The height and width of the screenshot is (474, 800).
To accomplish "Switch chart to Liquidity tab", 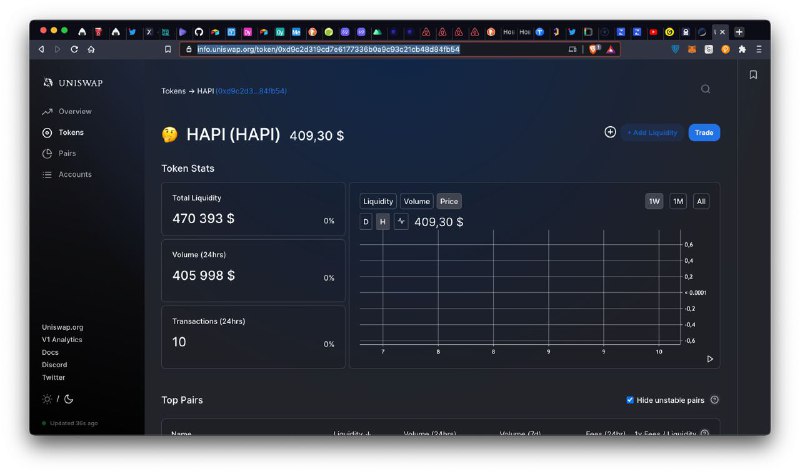I will click(x=378, y=202).
